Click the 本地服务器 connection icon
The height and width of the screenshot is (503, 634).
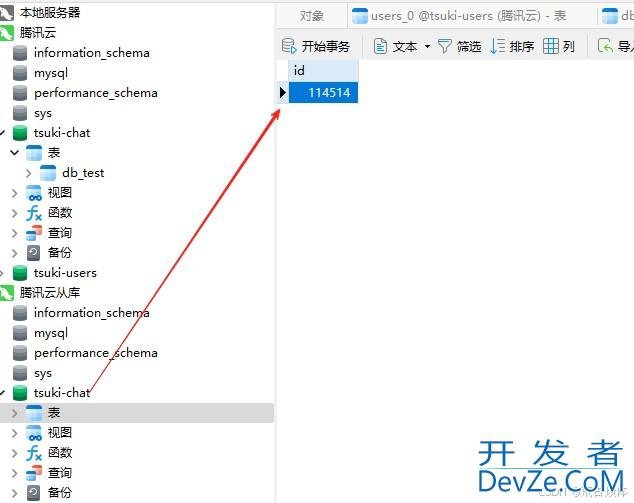[x=6, y=13]
